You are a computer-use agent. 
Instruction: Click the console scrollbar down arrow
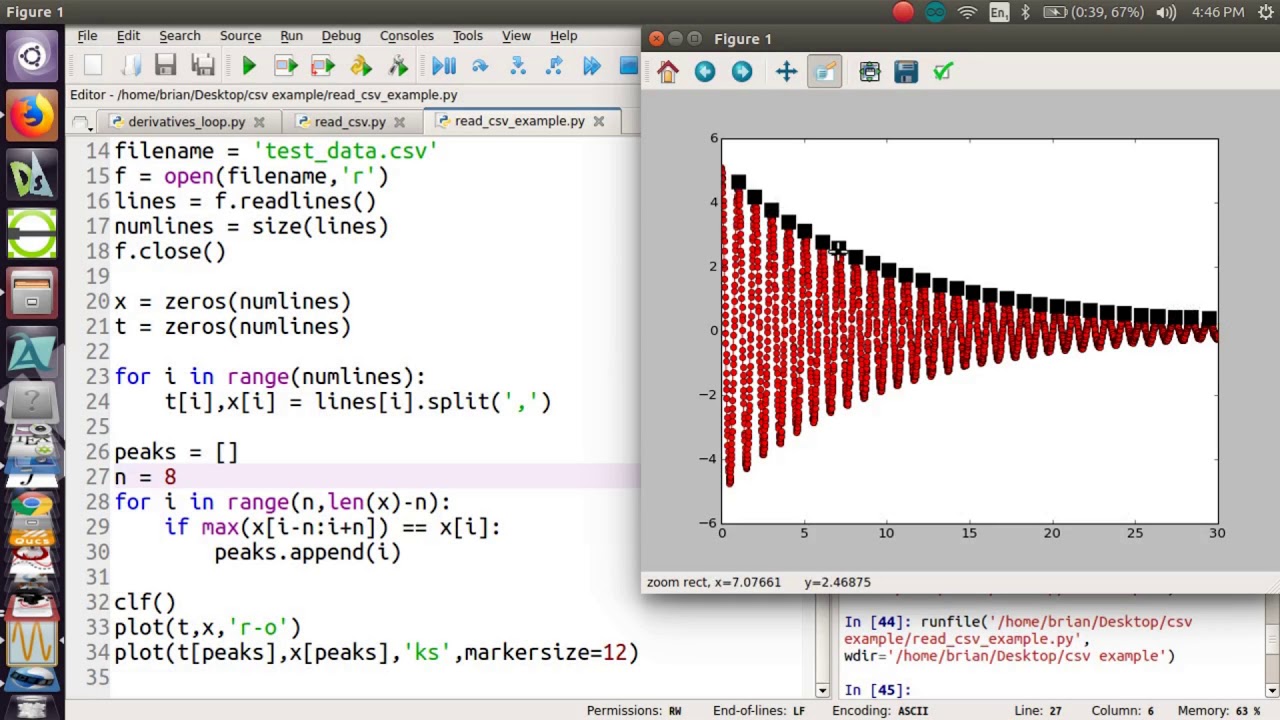[x=1272, y=690]
